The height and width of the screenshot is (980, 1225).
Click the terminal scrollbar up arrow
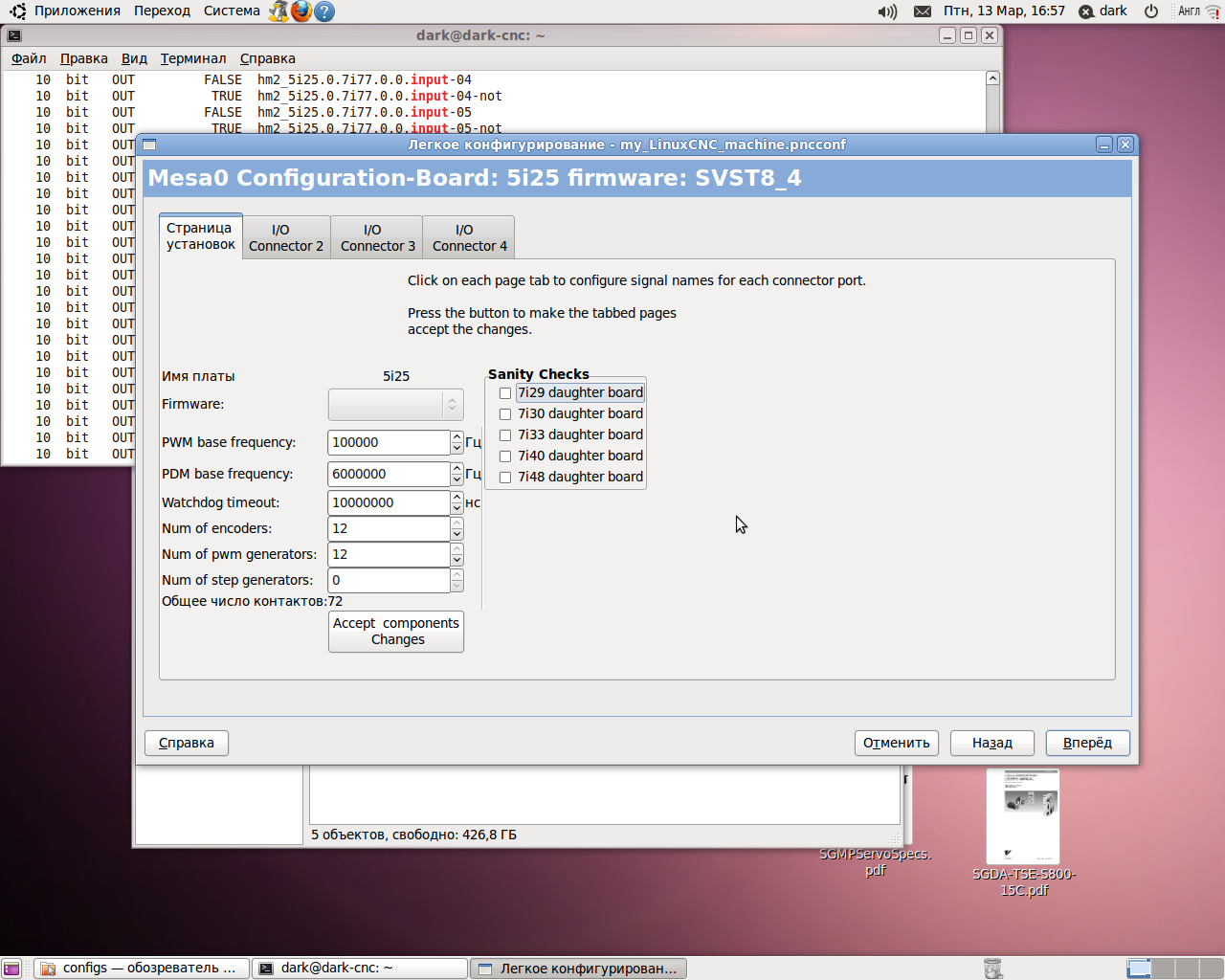pos(992,78)
